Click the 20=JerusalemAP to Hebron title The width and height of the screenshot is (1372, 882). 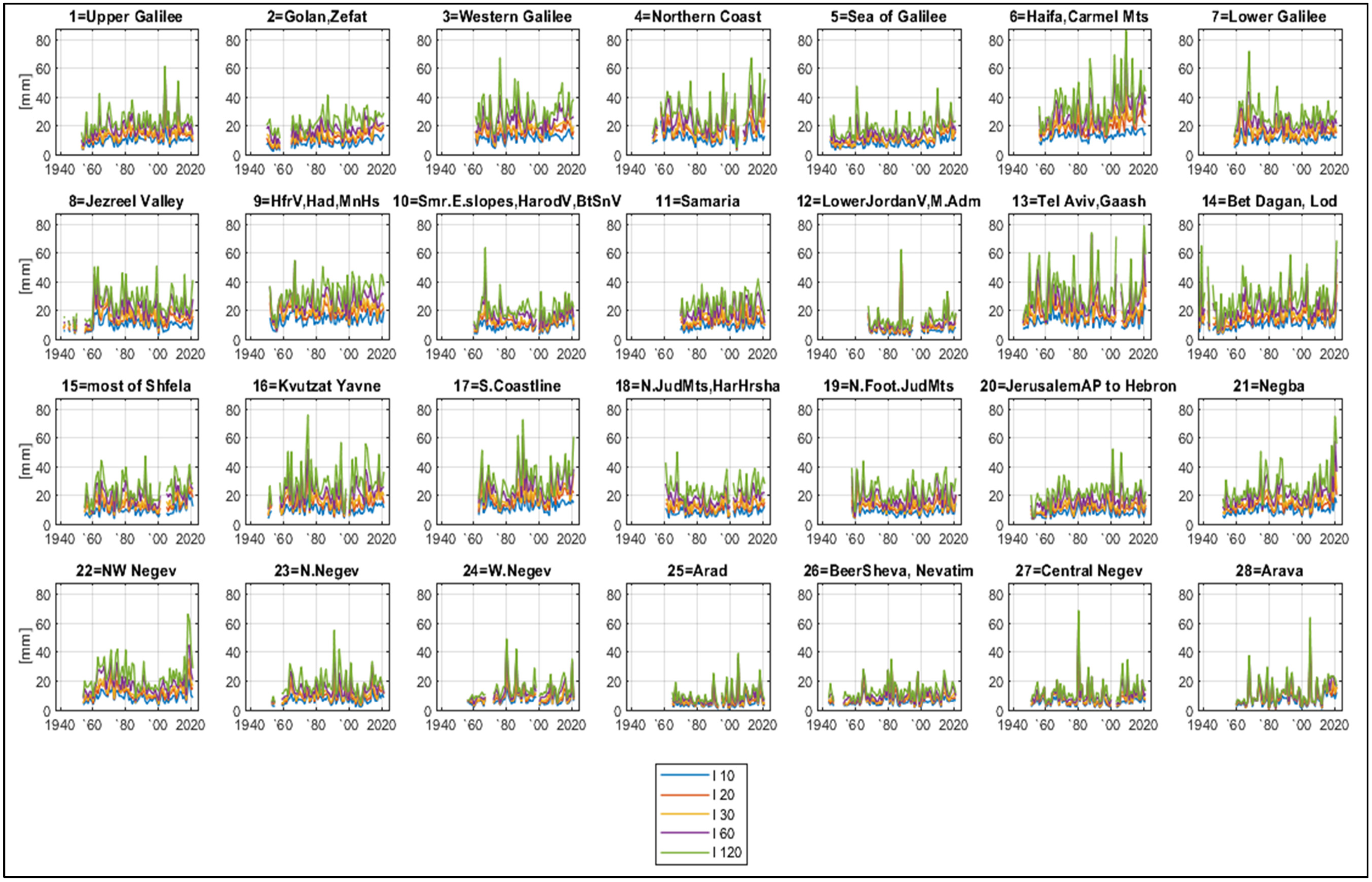[1078, 386]
